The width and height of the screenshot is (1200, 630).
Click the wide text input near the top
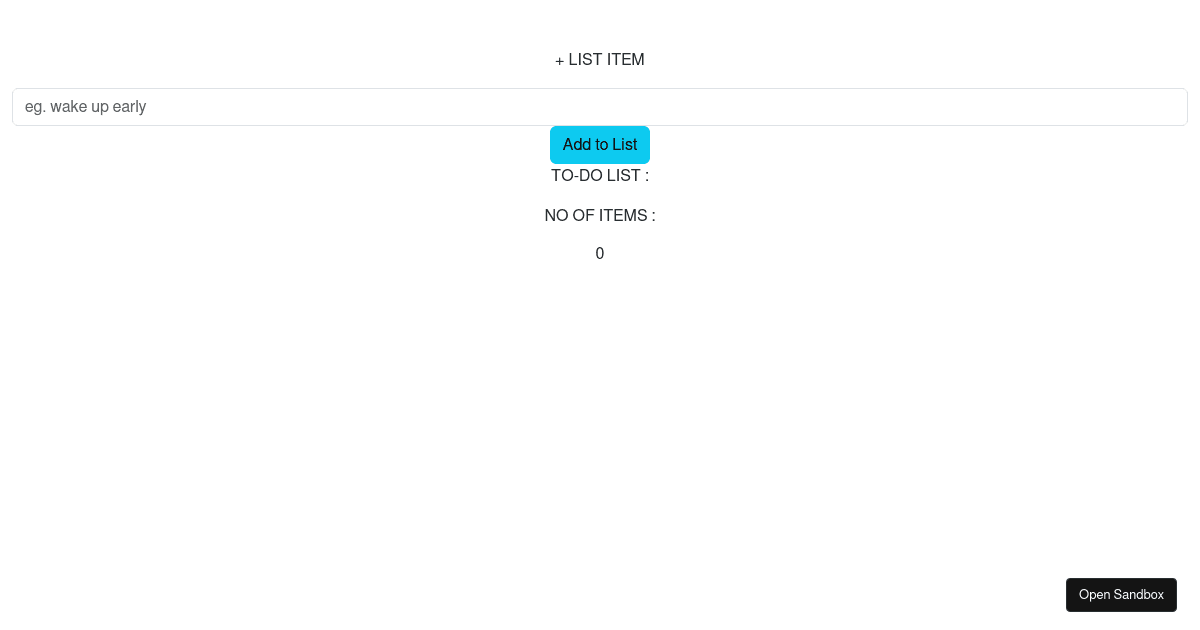coord(600,107)
